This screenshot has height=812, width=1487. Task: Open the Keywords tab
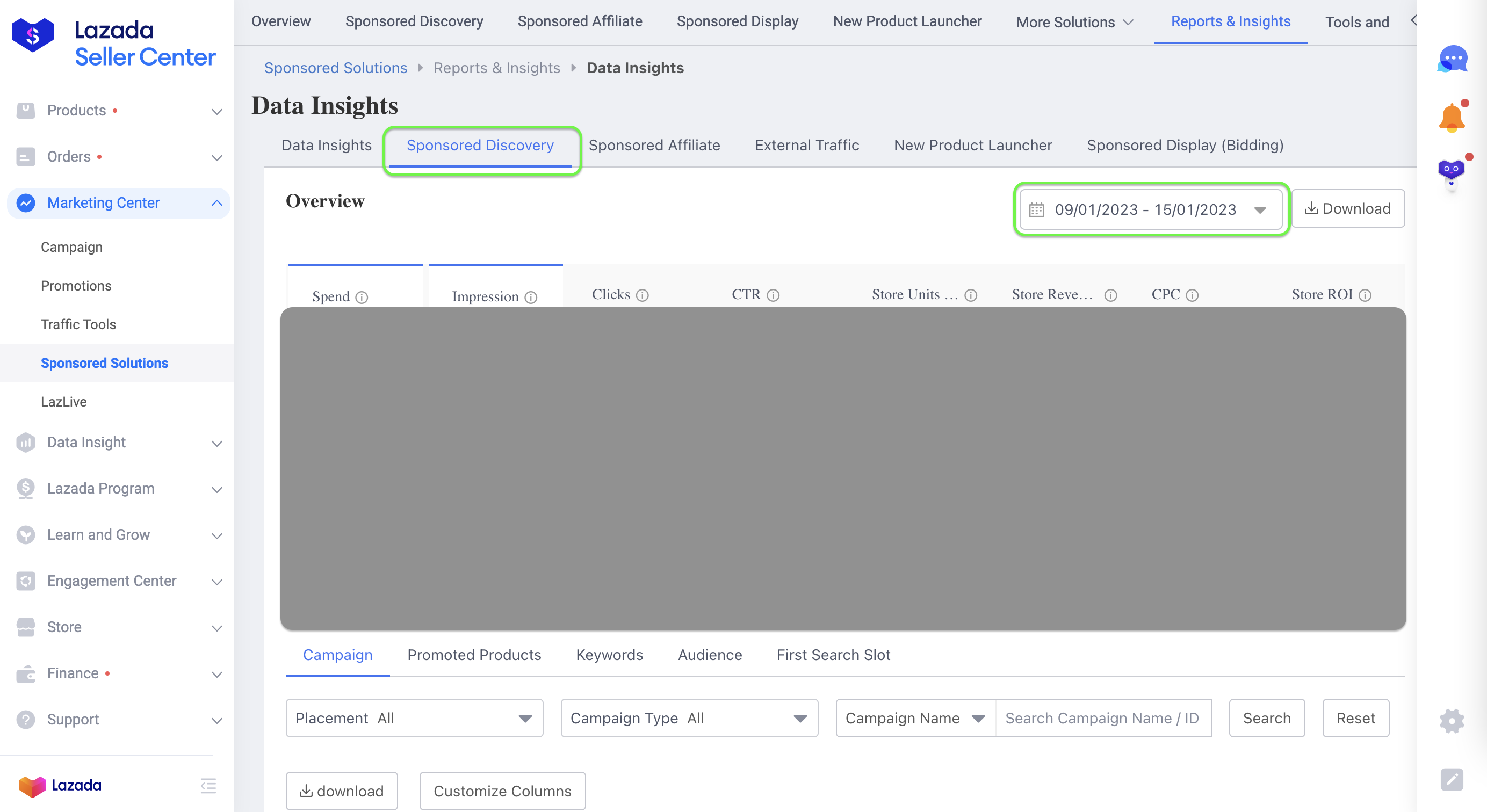coord(609,655)
